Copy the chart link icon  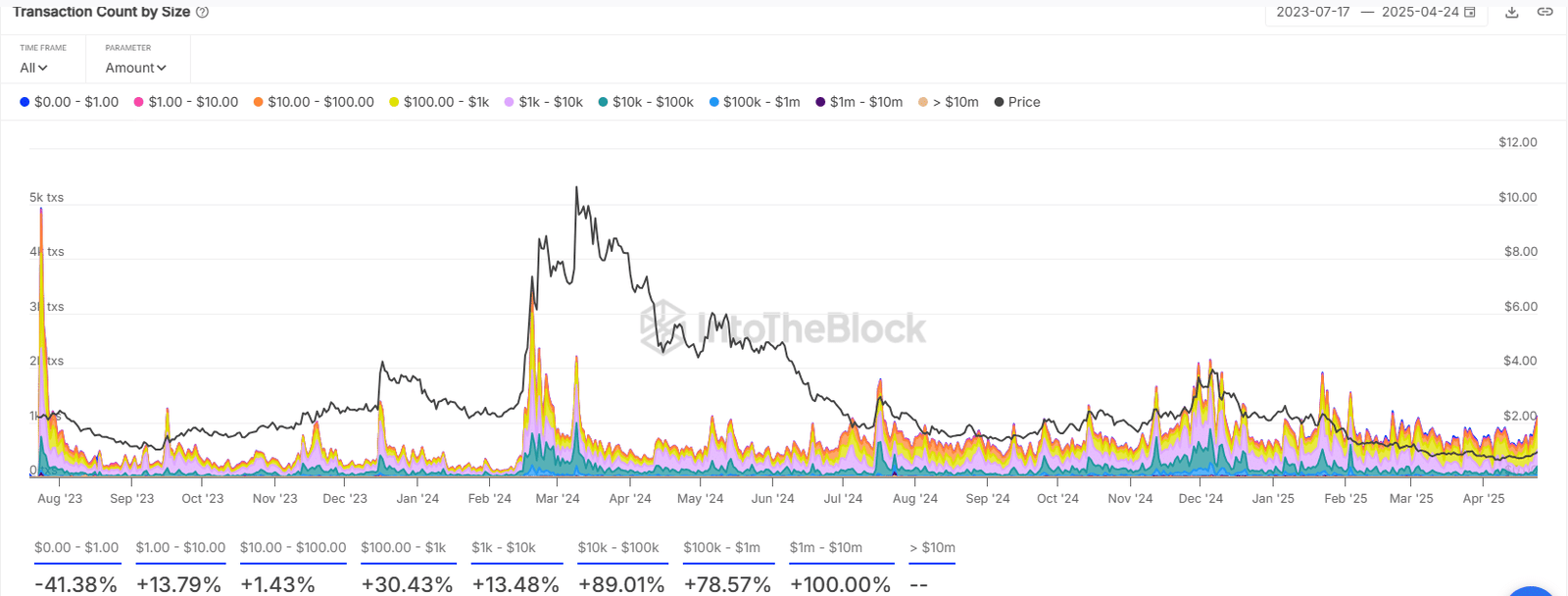click(1544, 12)
